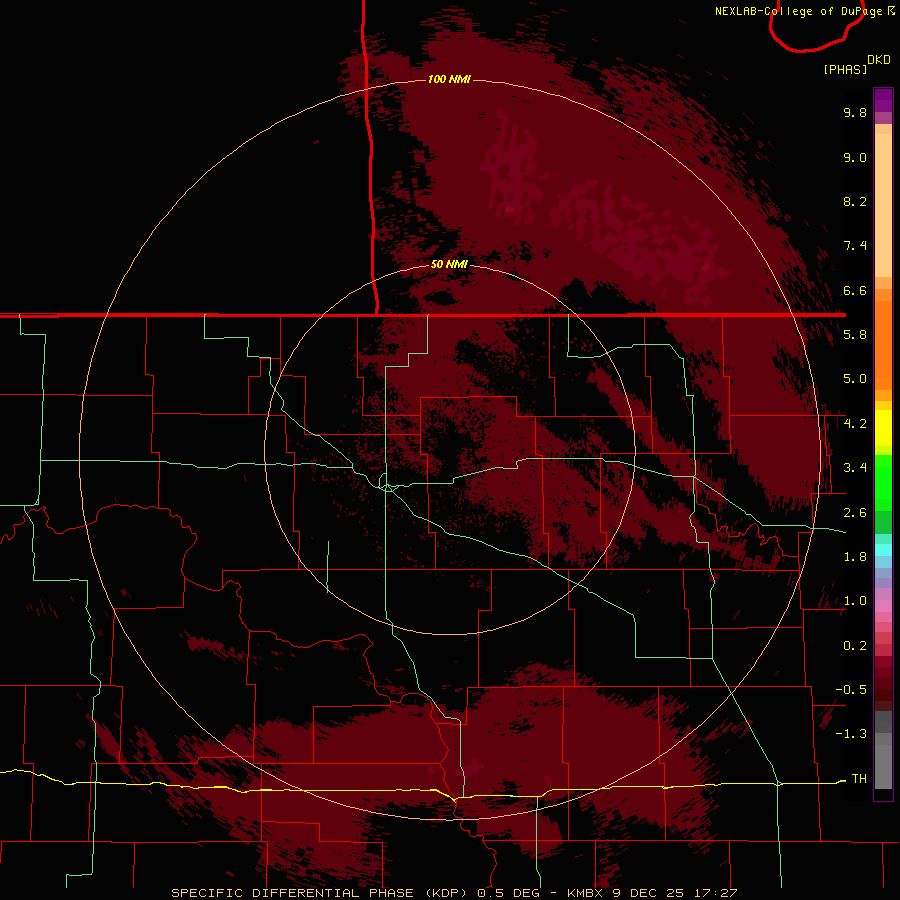Viewport: 900px width, 900px height.
Task: Click the 1.8 value on the color scale
Action: pos(855,557)
